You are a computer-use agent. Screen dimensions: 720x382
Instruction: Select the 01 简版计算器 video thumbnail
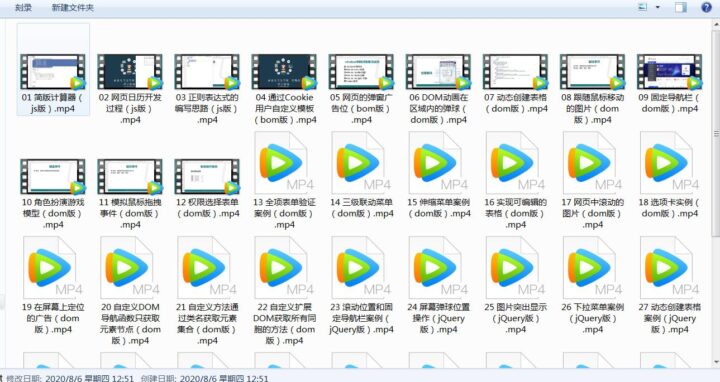click(53, 72)
